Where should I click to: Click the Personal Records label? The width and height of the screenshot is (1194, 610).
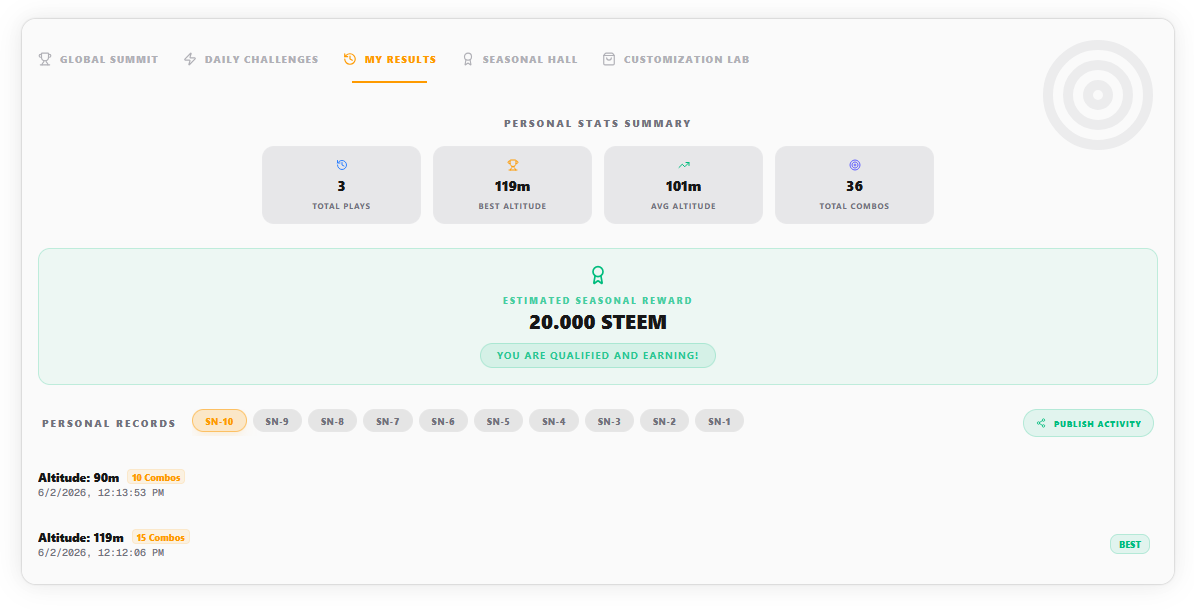109,423
